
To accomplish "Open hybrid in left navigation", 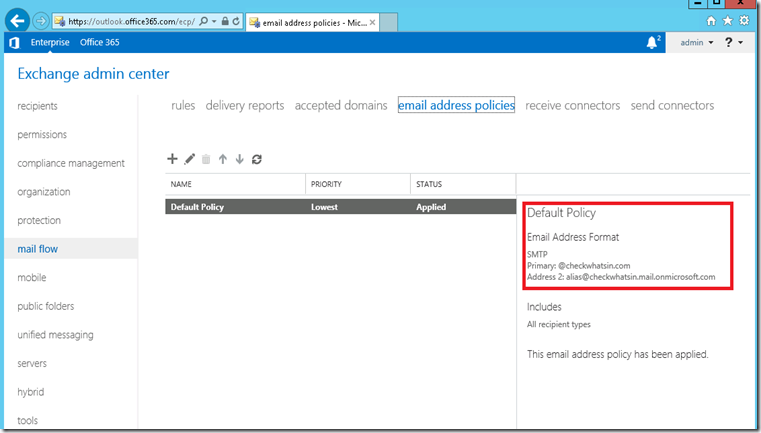I will [31, 392].
